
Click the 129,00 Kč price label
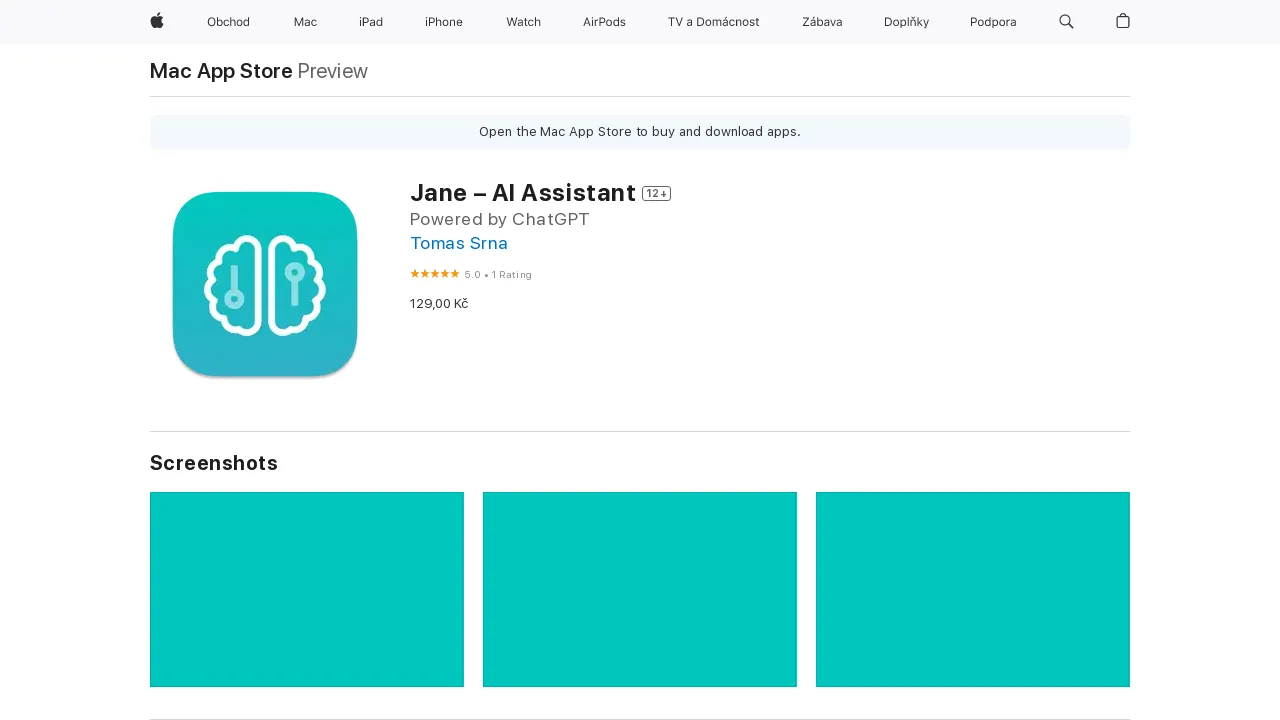coord(438,303)
